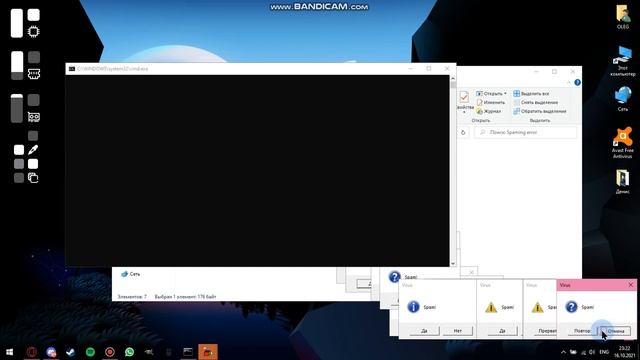The height and width of the screenshot is (360, 640).
Task: Switch to the cmd window in the taskbar
Action: click(188, 352)
